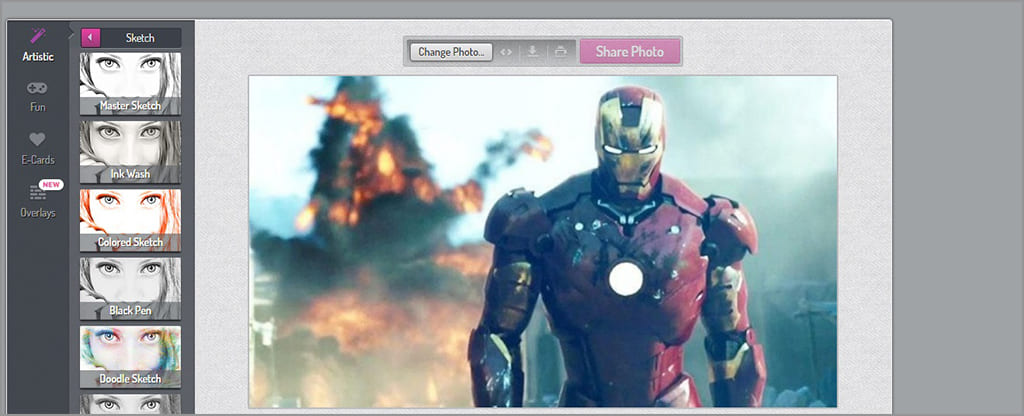Image resolution: width=1024 pixels, height=416 pixels.
Task: Go back using the pink Sketch arrow
Action: [90, 38]
